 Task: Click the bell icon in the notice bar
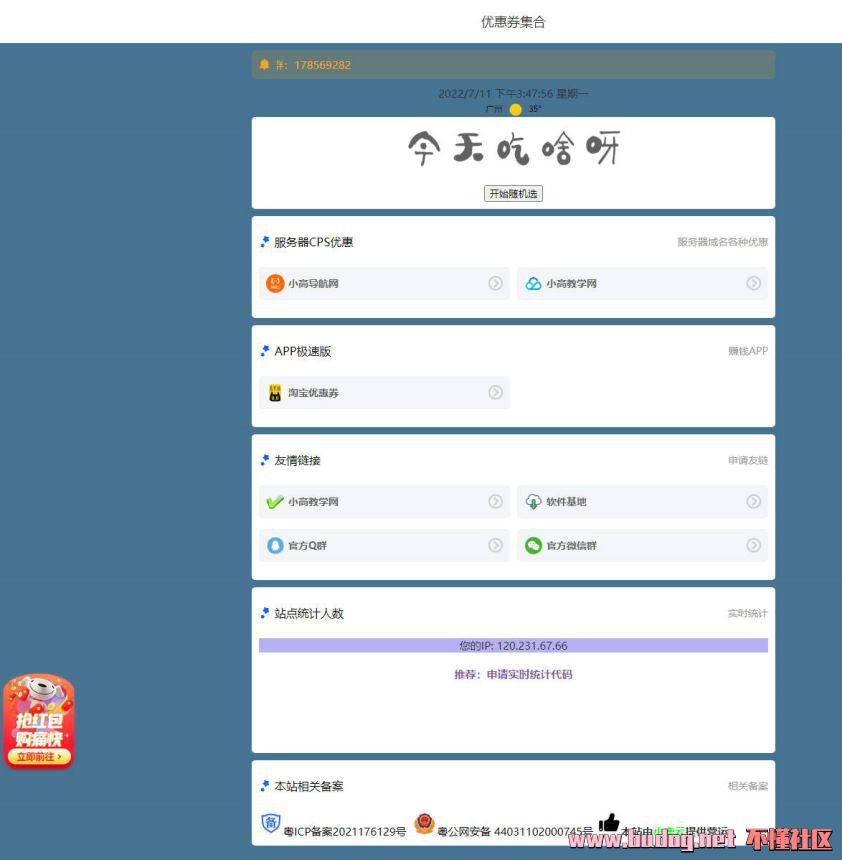[x=265, y=65]
